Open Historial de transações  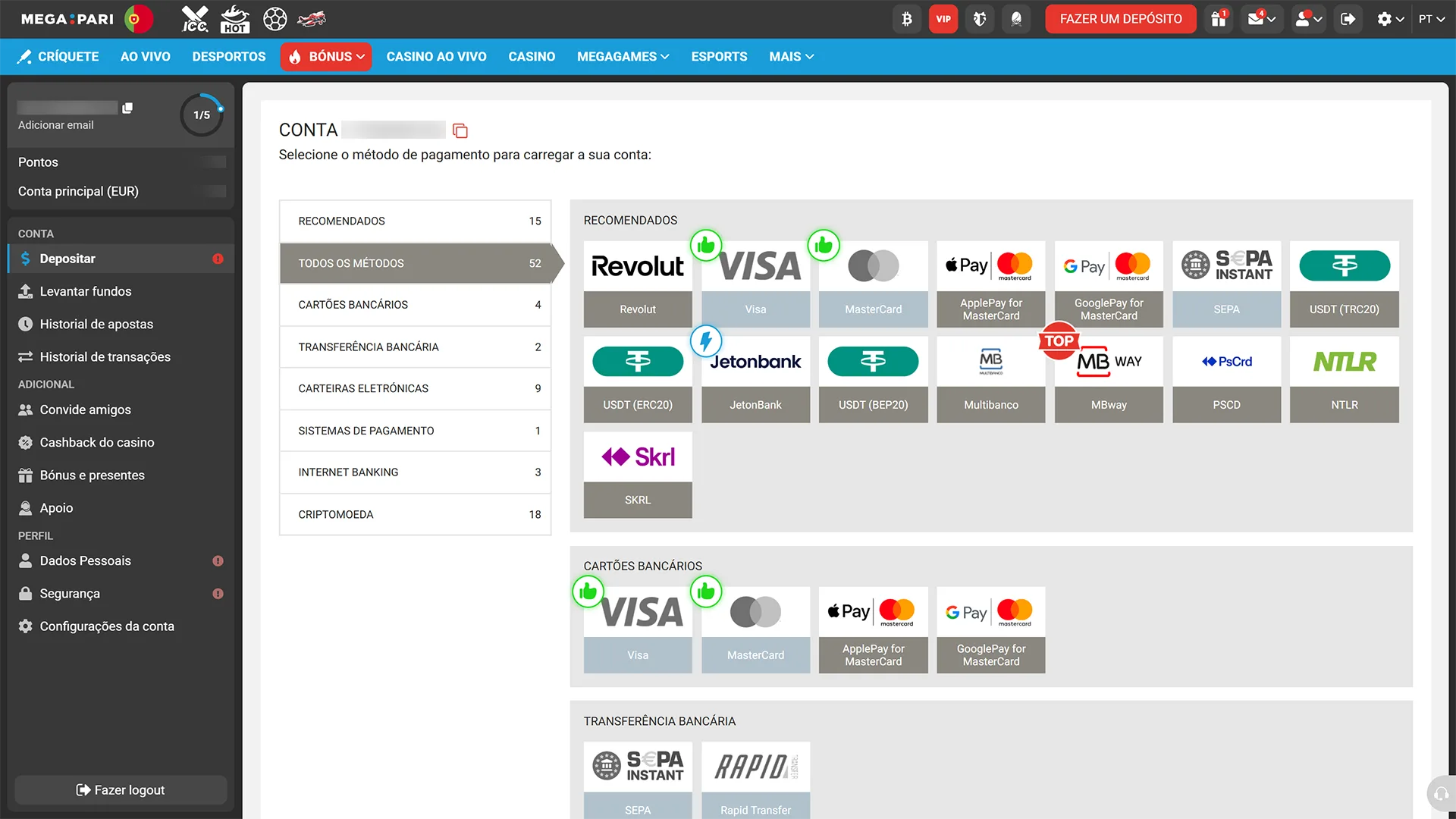point(121,356)
